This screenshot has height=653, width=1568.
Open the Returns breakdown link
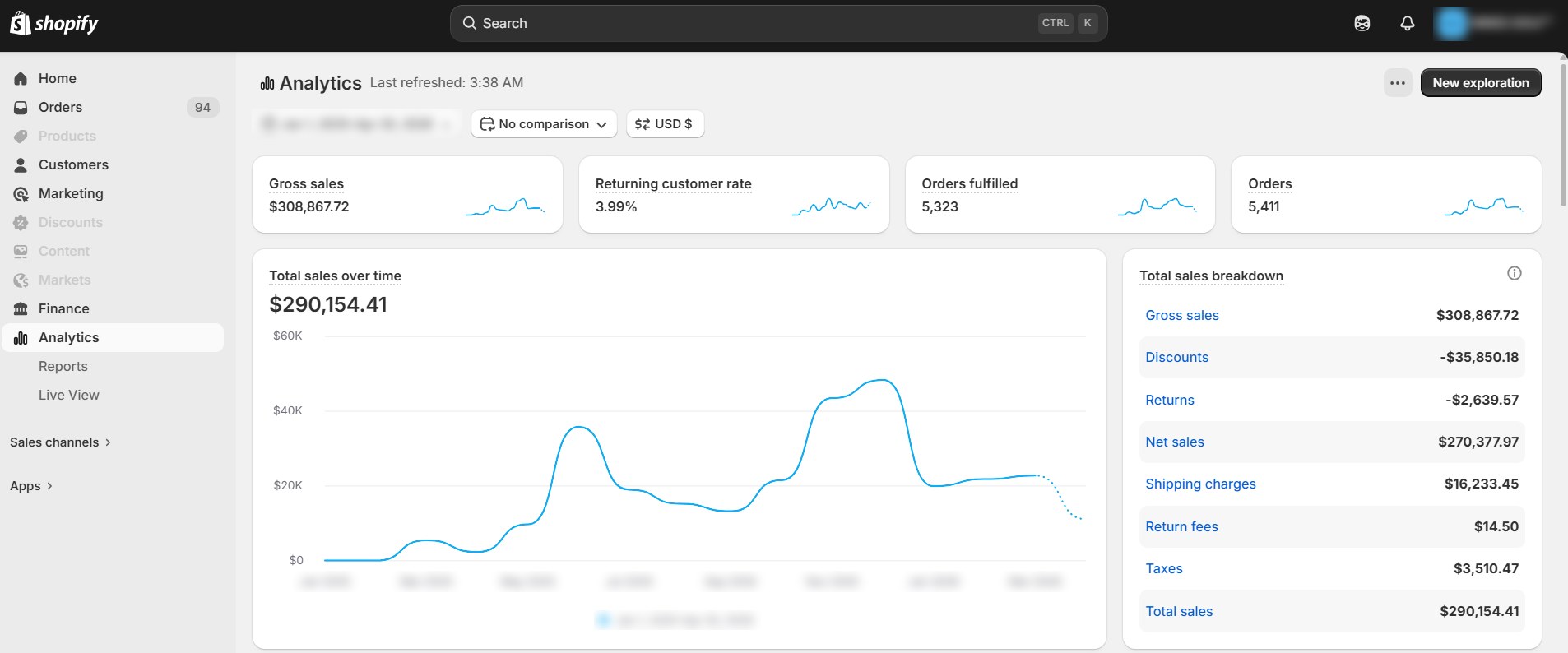pyautogui.click(x=1170, y=400)
